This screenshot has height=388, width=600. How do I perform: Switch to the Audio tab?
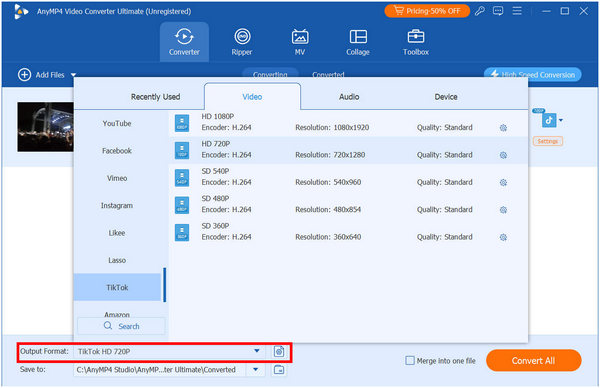[349, 97]
